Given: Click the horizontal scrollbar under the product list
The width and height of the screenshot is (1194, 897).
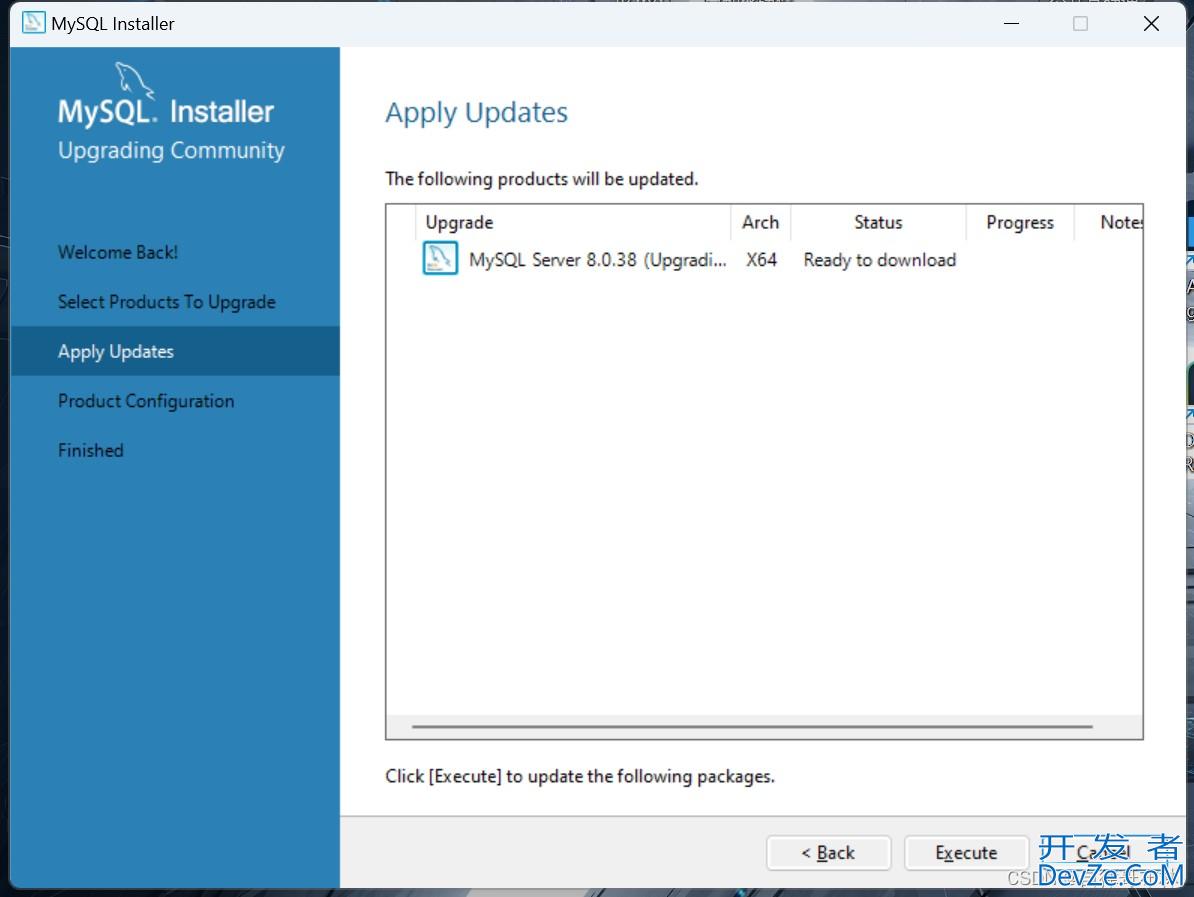Looking at the screenshot, I should pos(752,727).
